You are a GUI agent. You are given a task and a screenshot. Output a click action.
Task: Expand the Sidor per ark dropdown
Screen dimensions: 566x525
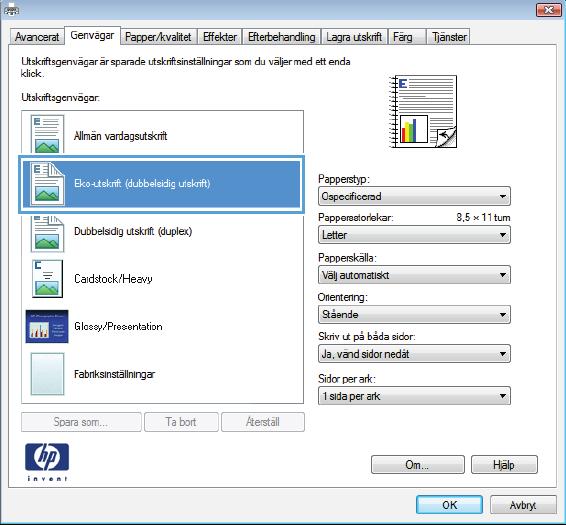(414, 396)
